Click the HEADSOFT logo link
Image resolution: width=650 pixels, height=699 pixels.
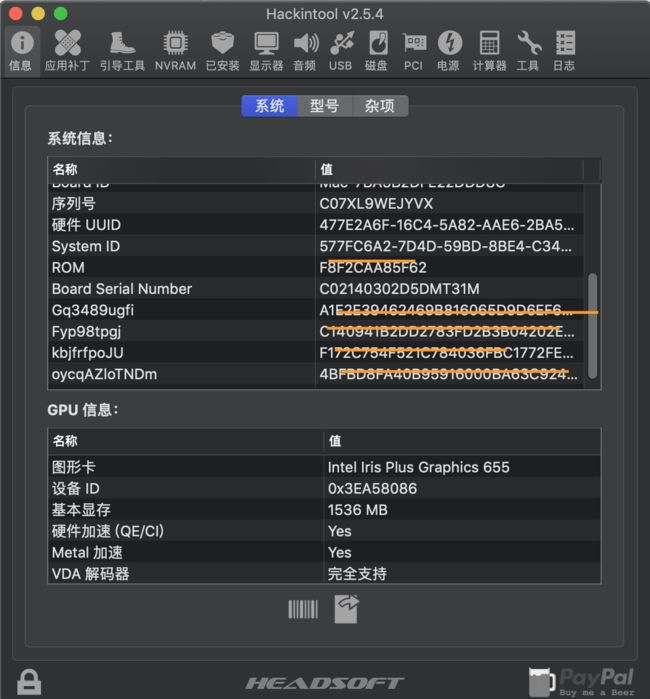click(x=325, y=683)
